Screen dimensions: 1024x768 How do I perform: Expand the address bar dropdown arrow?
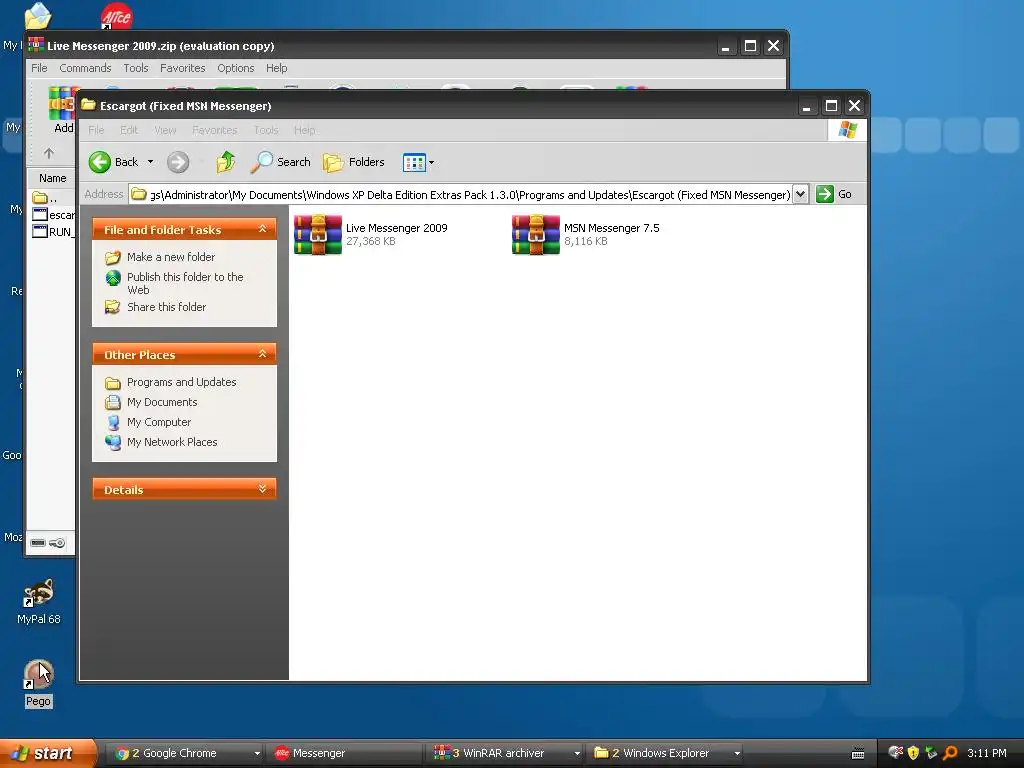tap(800, 194)
